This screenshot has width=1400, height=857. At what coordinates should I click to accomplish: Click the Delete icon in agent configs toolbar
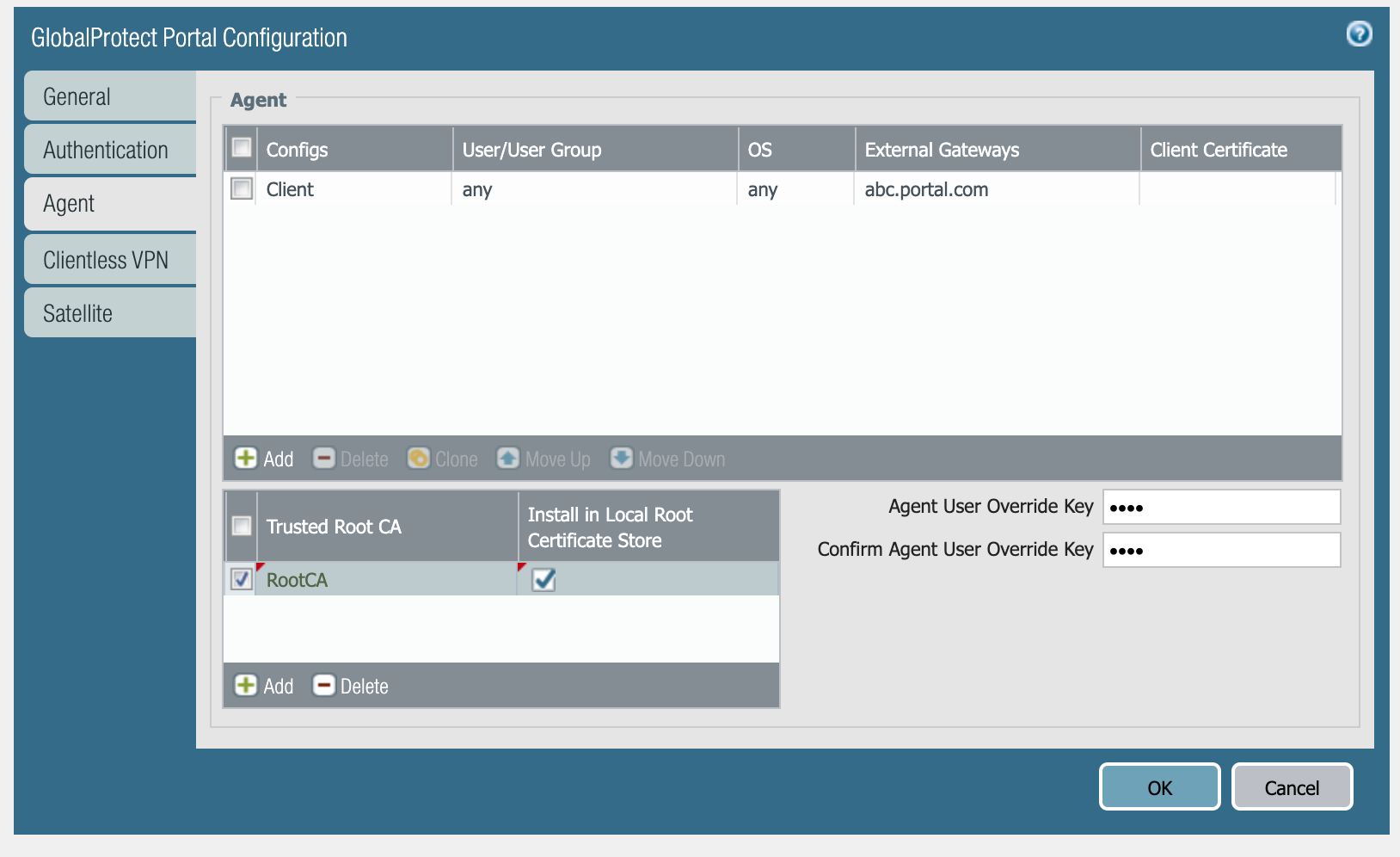(324, 459)
